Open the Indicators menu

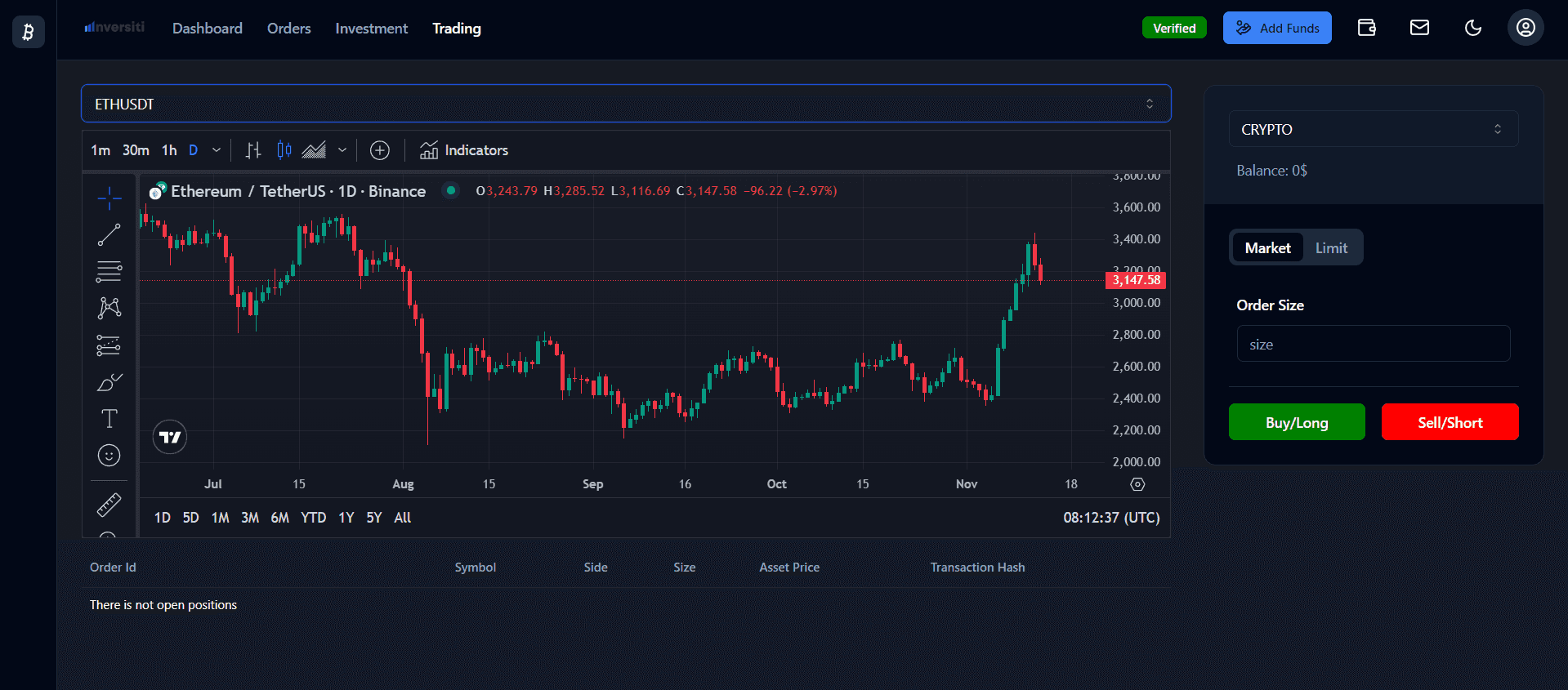click(x=464, y=150)
